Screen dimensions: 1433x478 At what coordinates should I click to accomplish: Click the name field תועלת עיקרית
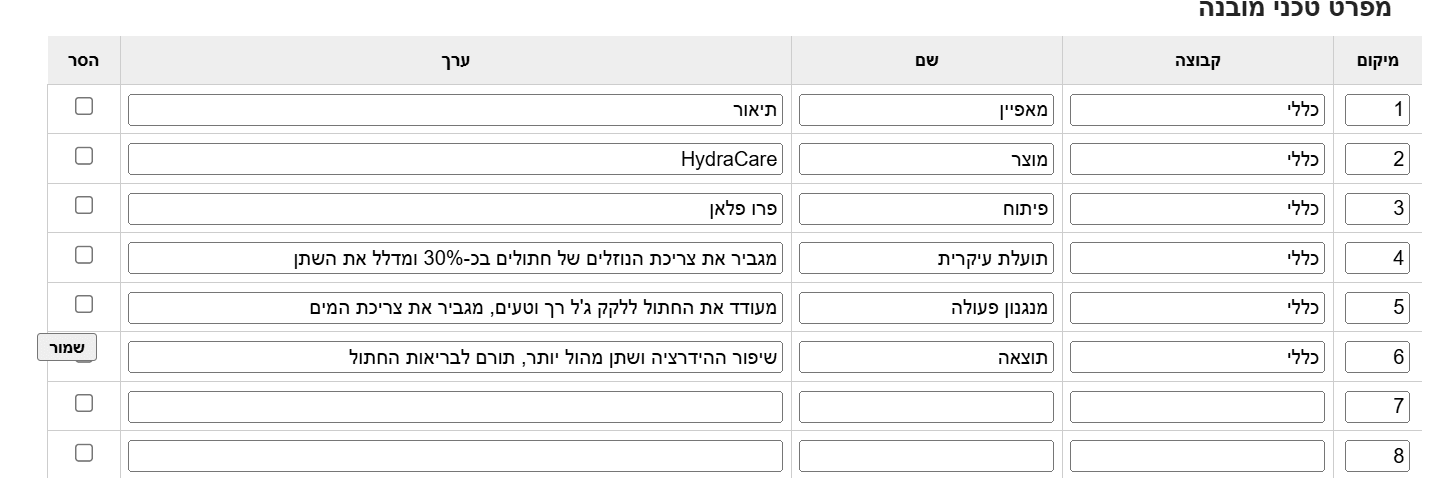(x=927, y=258)
